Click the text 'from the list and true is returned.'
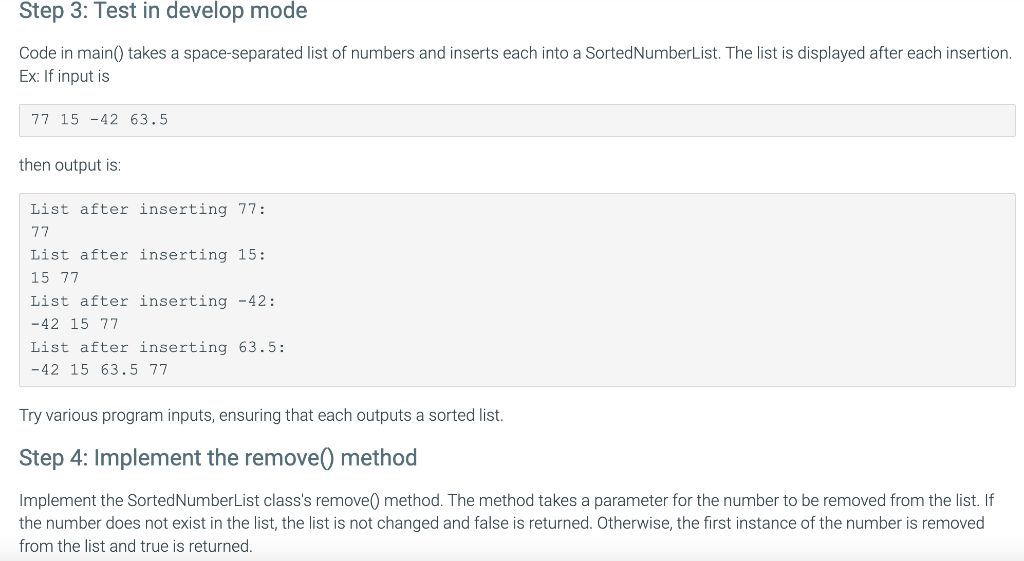 pos(136,546)
